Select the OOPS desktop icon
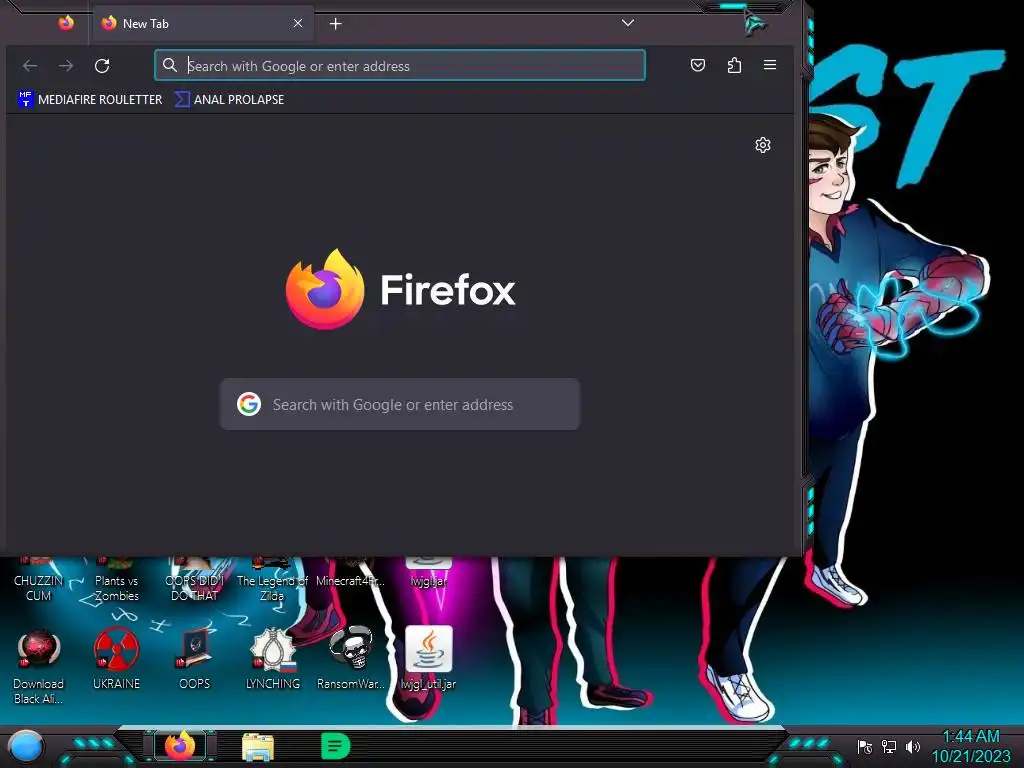The width and height of the screenshot is (1024, 768). [195, 659]
